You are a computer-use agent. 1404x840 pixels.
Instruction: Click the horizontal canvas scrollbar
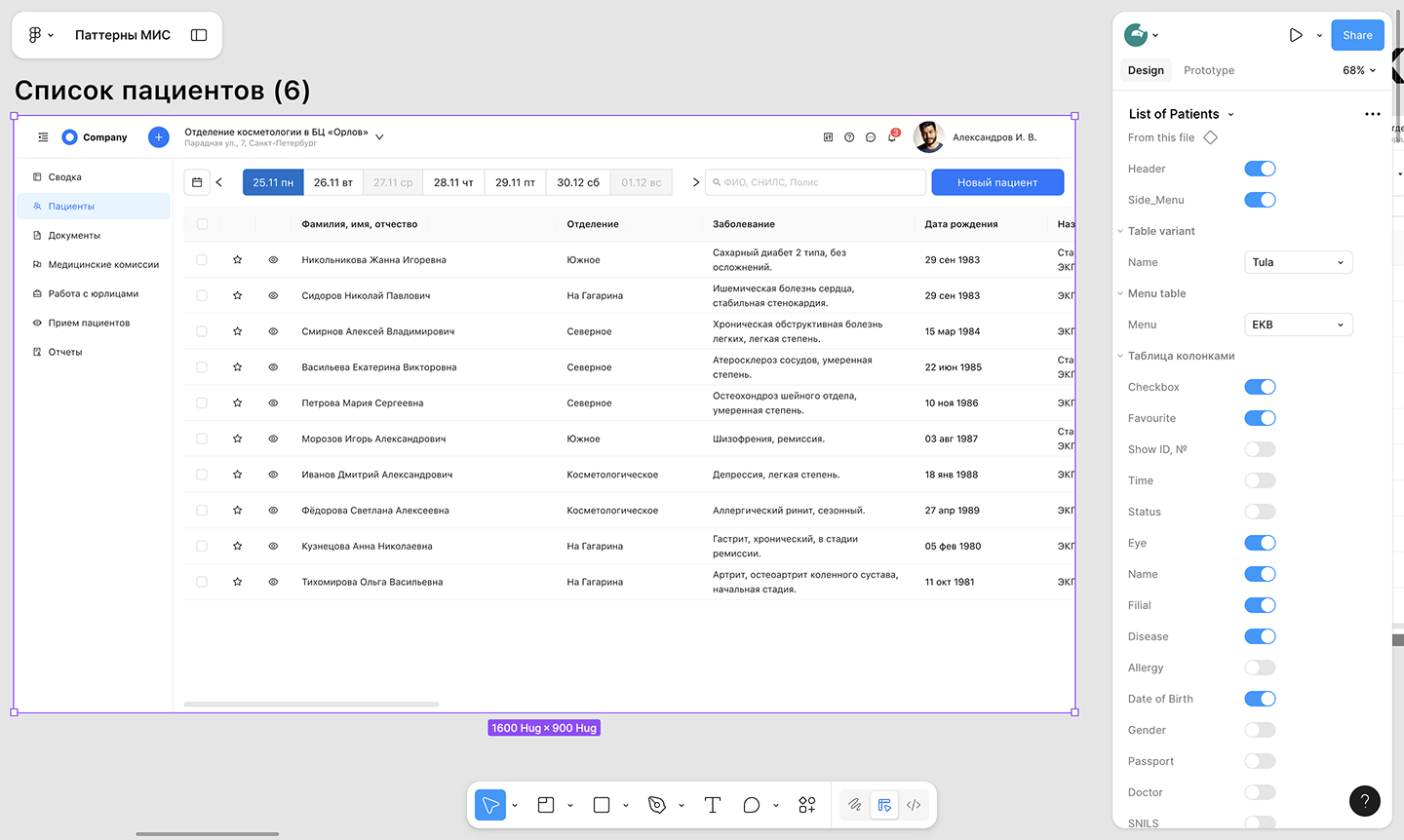pyautogui.click(x=207, y=834)
